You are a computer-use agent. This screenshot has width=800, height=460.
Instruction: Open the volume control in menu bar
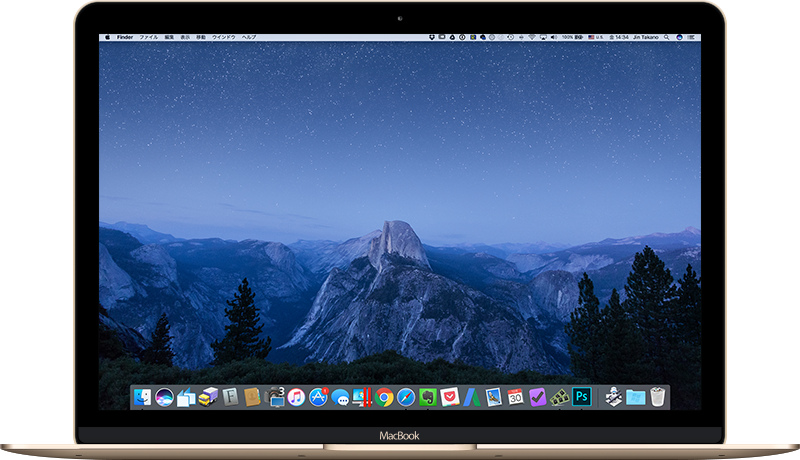(554, 37)
